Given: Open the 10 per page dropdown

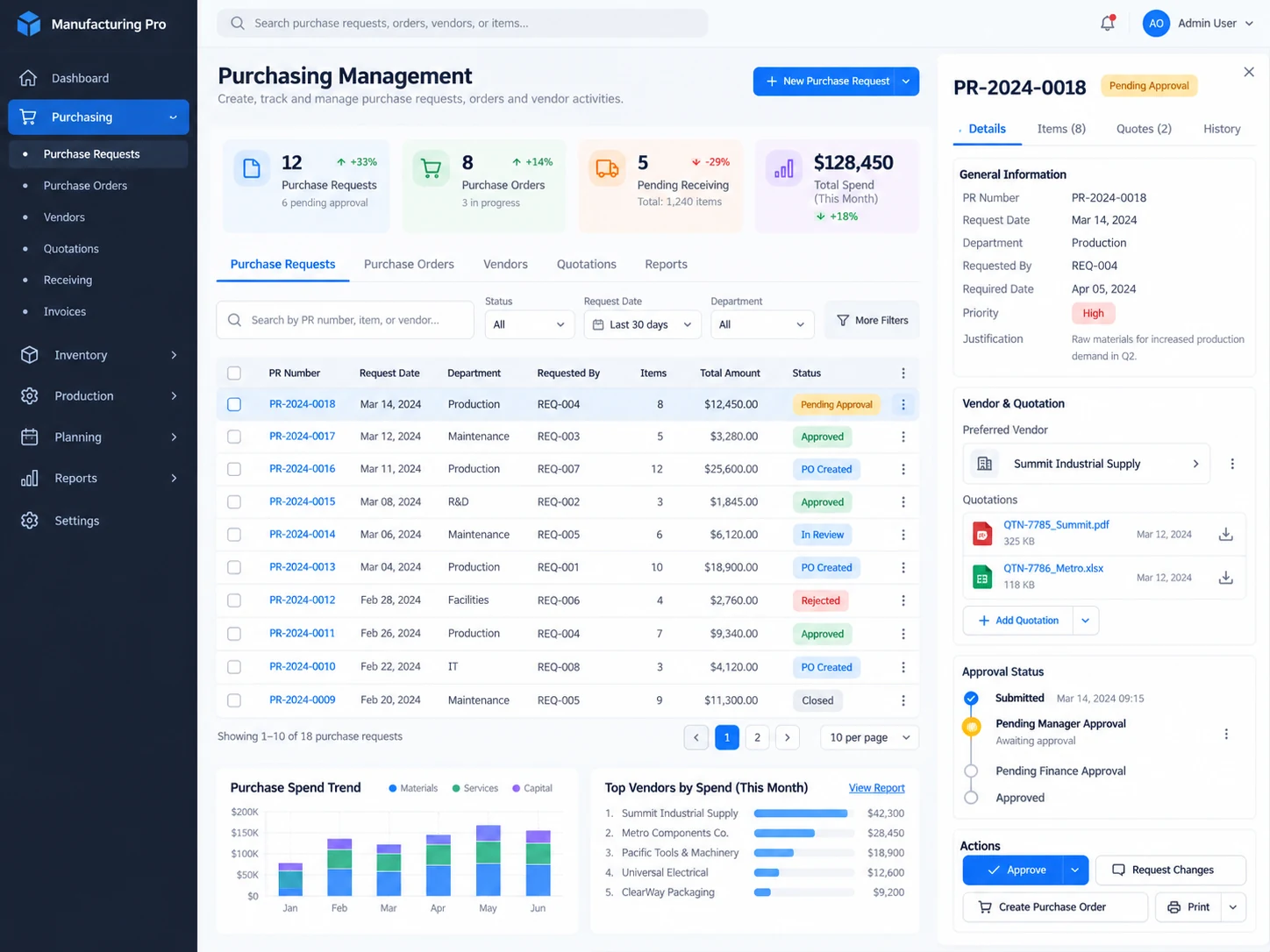Looking at the screenshot, I should (869, 737).
